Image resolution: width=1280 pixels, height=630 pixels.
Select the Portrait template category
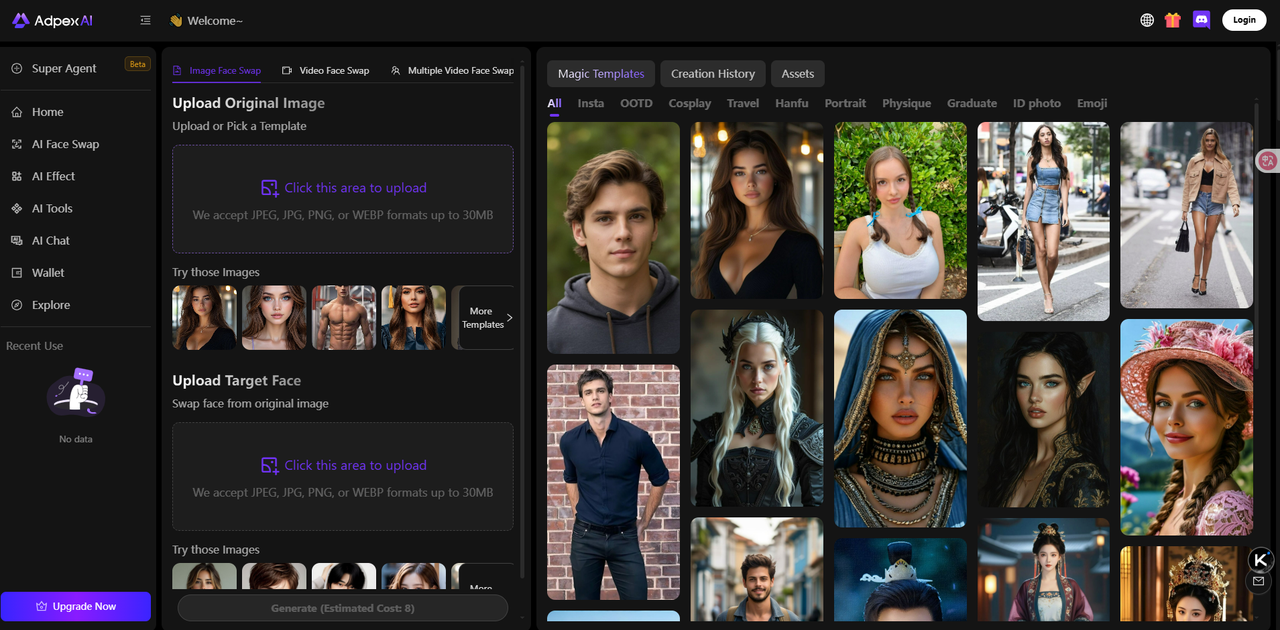(x=845, y=103)
